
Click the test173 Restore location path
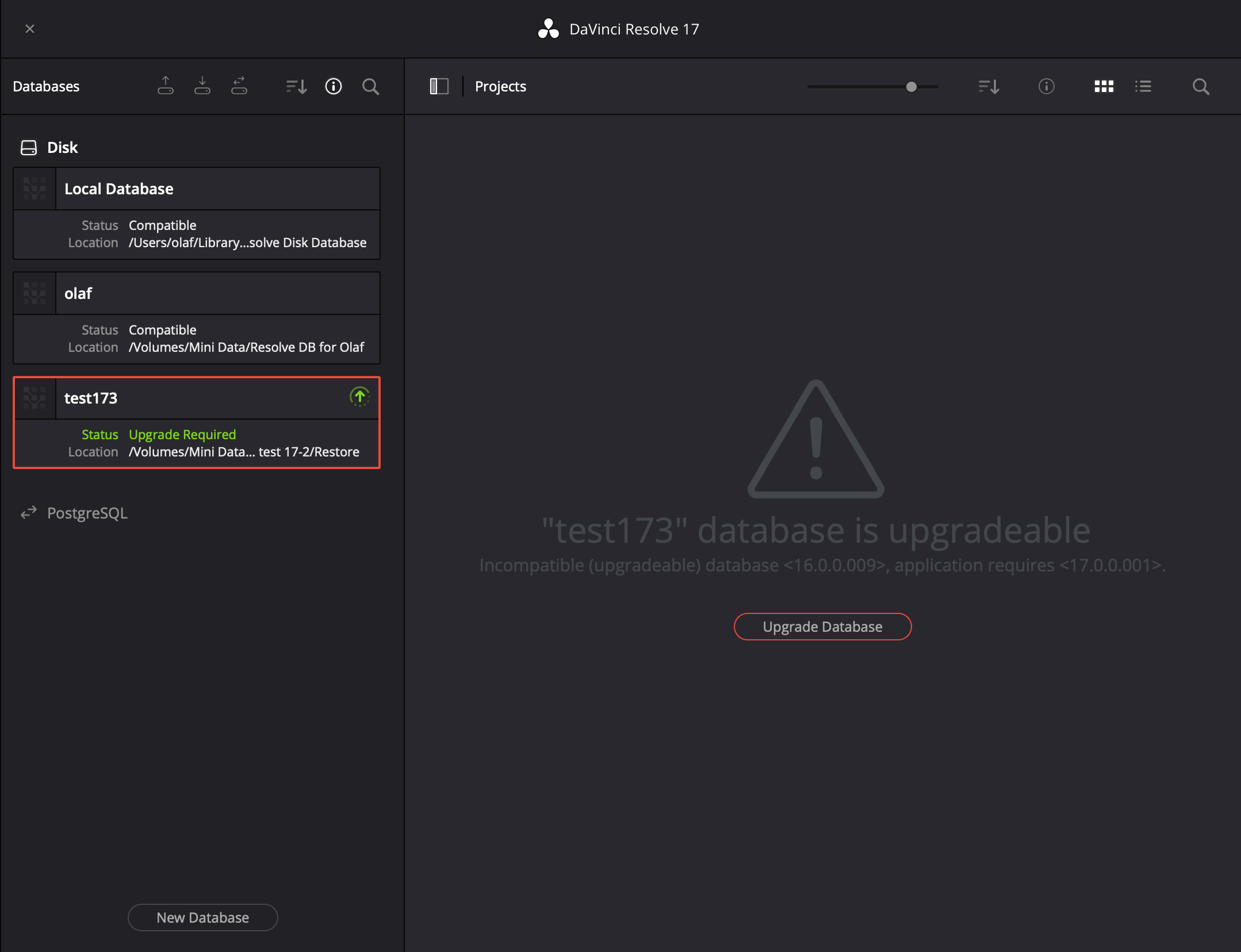pyautogui.click(x=244, y=452)
